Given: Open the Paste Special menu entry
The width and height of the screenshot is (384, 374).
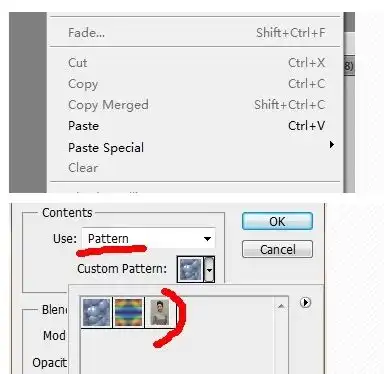Looking at the screenshot, I should click(196, 147).
